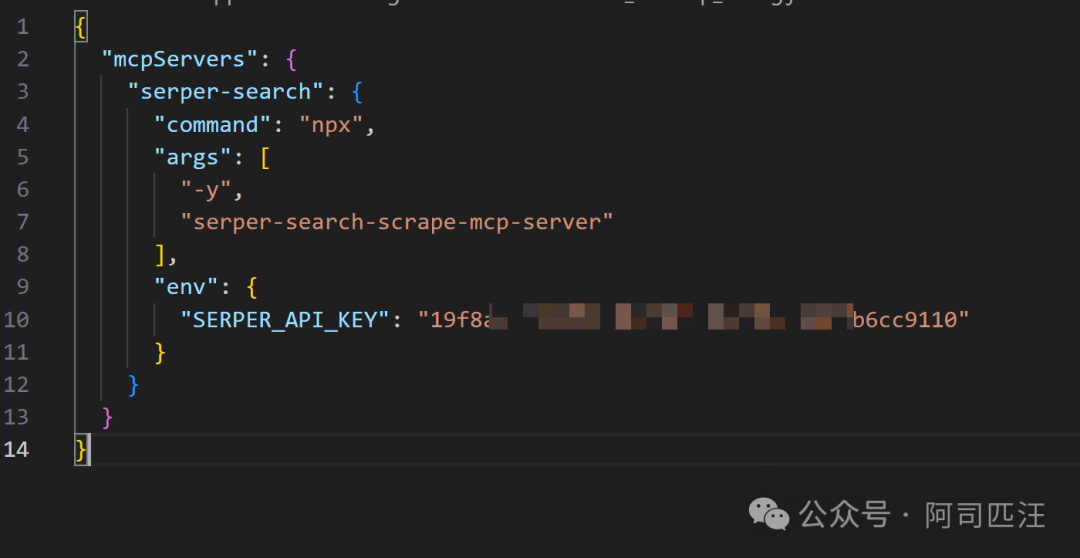Screen dimensions: 1080x558
Task: Click gutter line number 10
Action: point(17,320)
